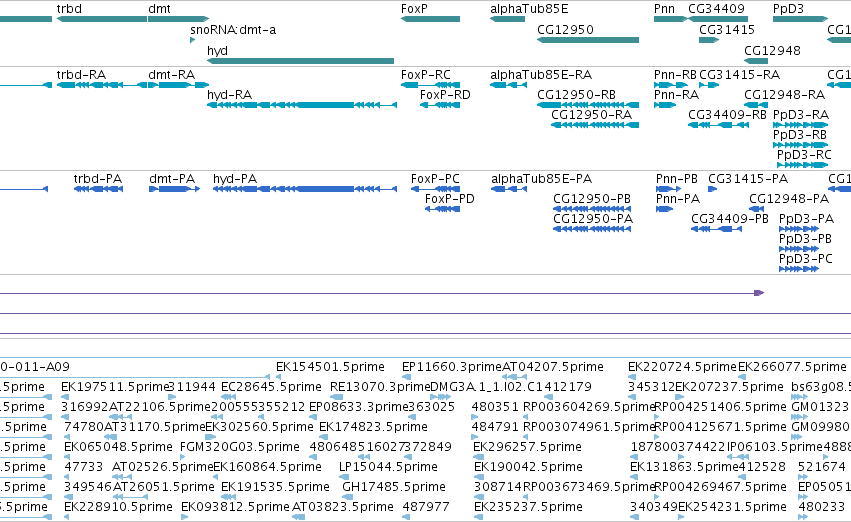The height and width of the screenshot is (522, 851).
Task: Select the FoxP gene feature
Action: (430, 19)
